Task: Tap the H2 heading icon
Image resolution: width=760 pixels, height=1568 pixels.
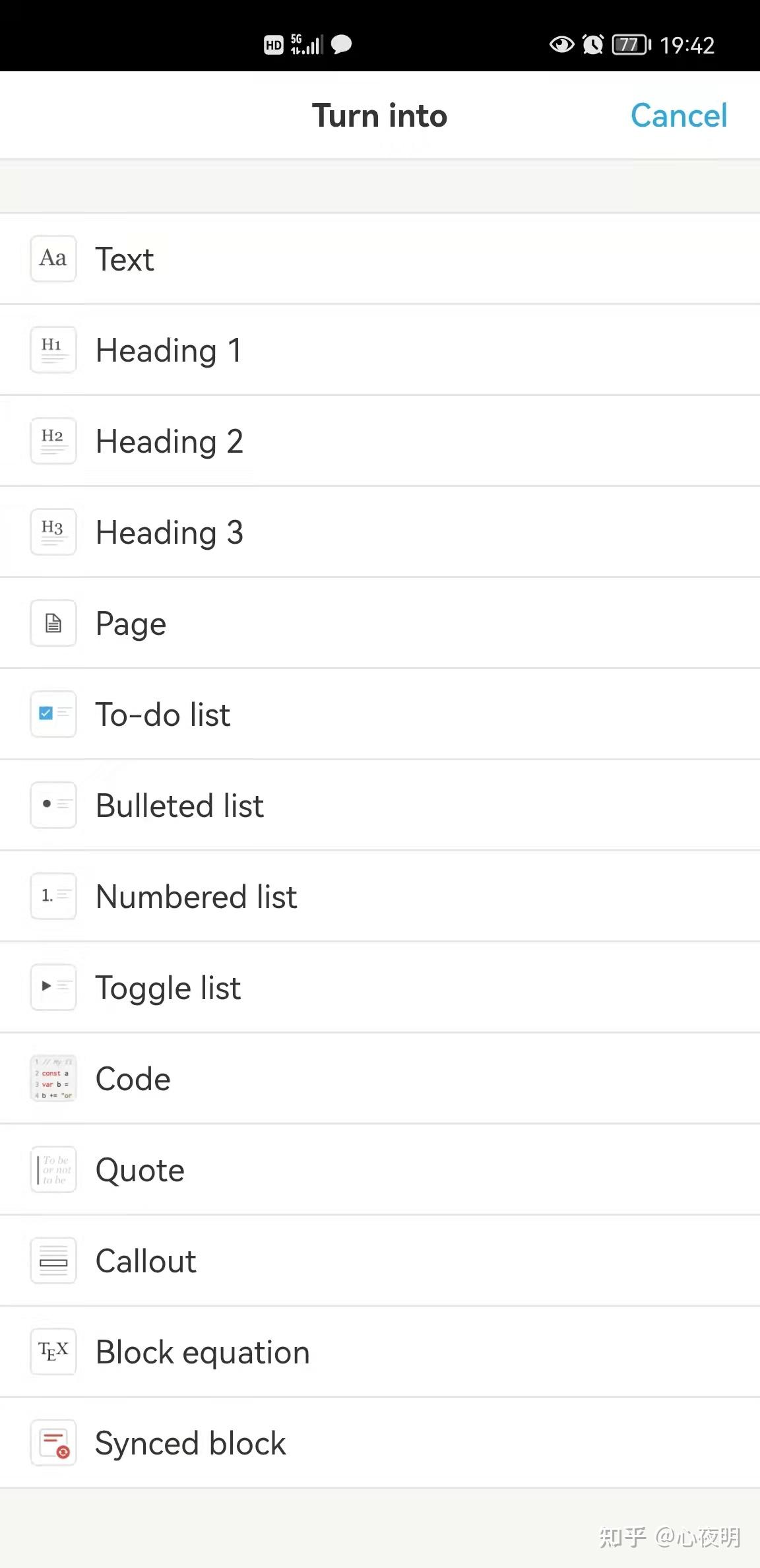Action: click(x=53, y=441)
